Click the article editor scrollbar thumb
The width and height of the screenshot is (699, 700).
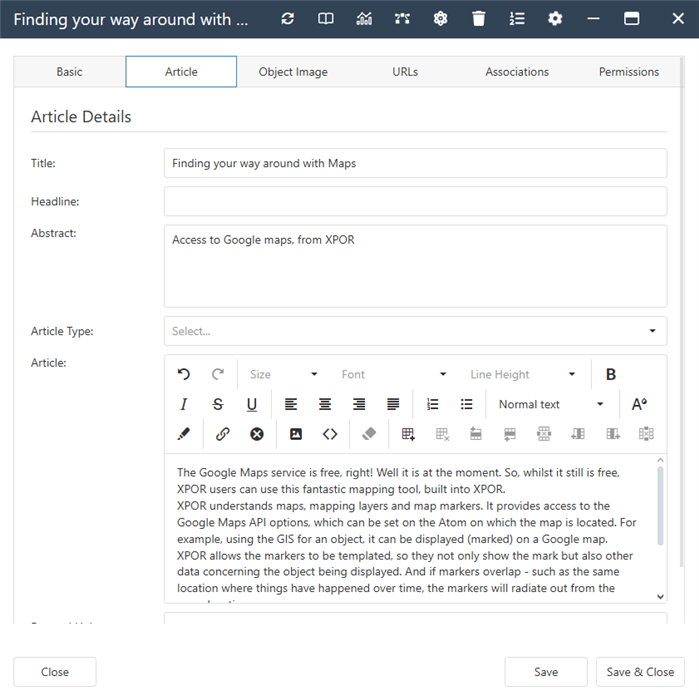click(x=660, y=506)
